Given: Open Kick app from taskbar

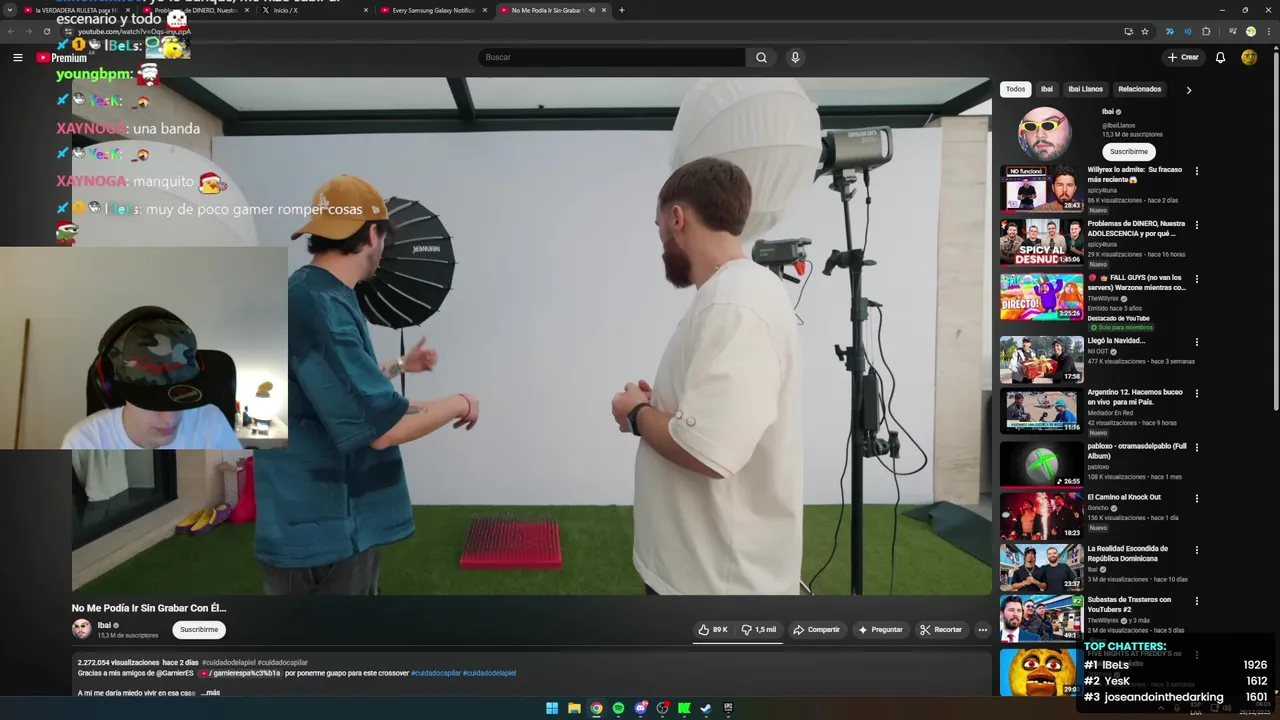Looking at the screenshot, I should tap(684, 708).
